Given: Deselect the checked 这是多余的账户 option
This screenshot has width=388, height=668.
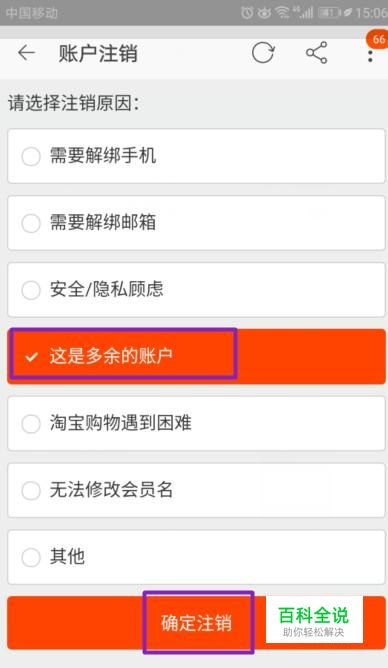Looking at the screenshot, I should point(196,356).
